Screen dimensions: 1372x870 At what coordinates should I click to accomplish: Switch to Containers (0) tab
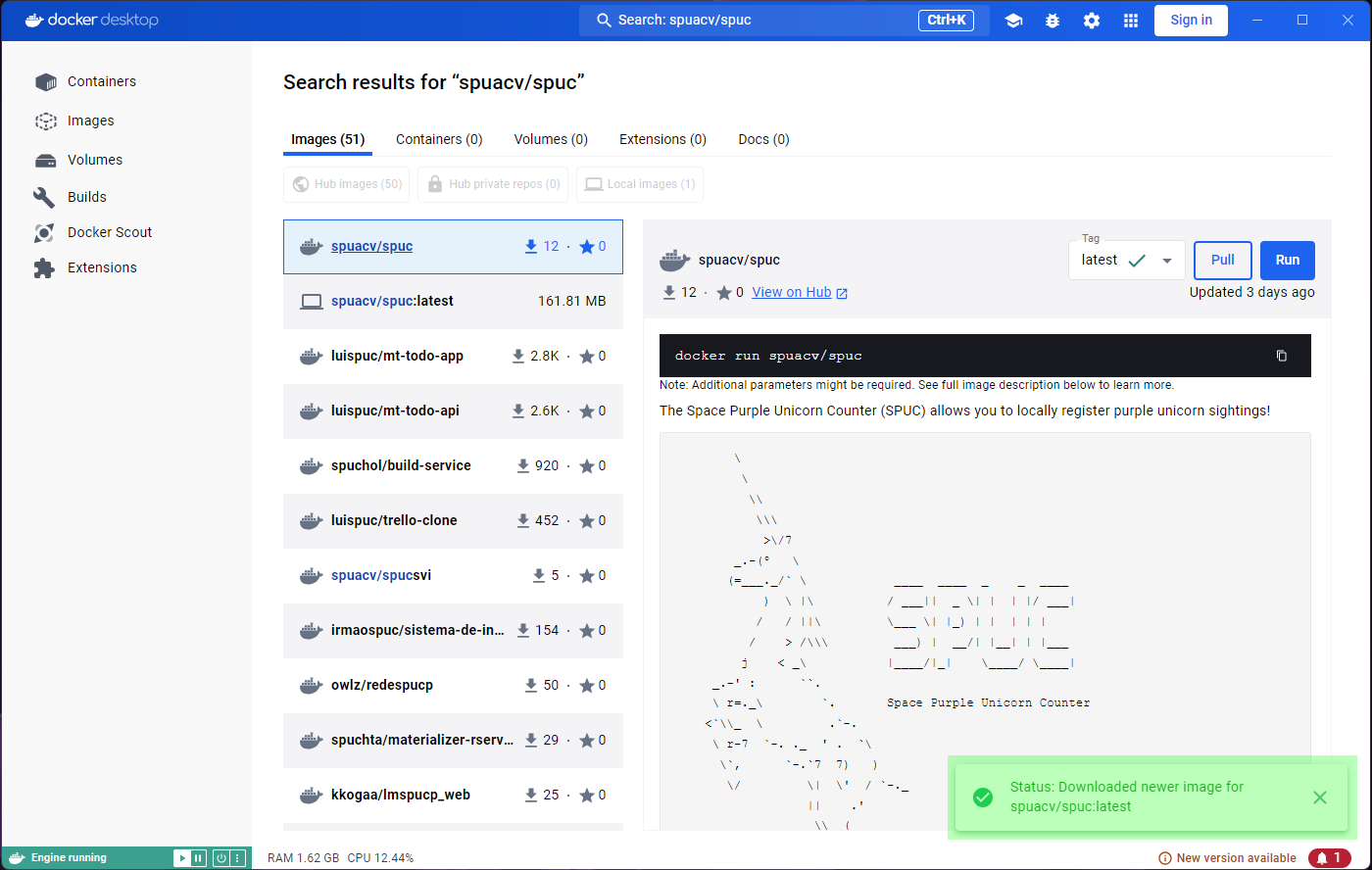pyautogui.click(x=439, y=139)
